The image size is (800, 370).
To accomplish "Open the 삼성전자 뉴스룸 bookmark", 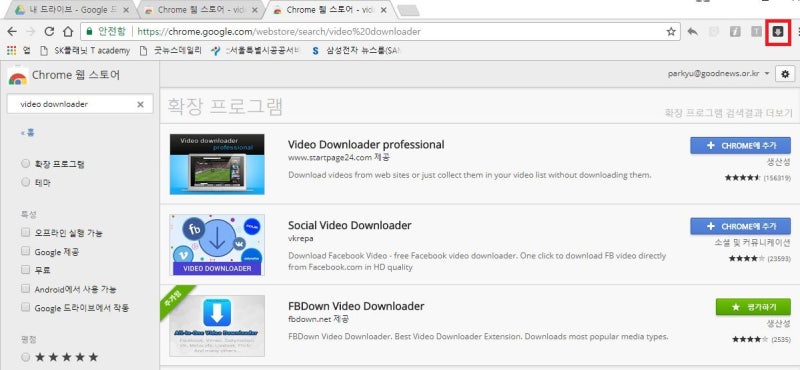I will coord(356,50).
